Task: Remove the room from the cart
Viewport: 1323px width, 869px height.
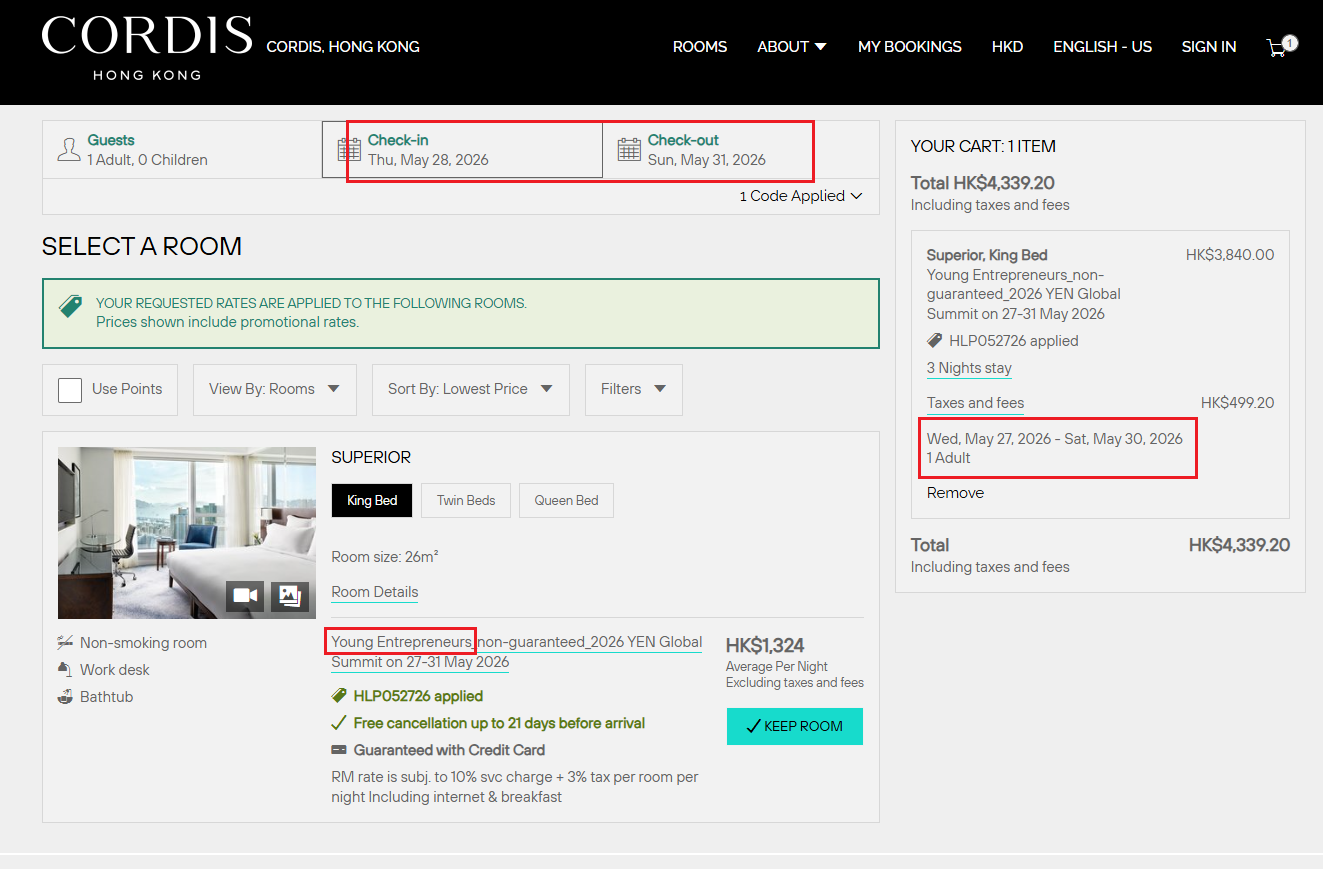Action: point(955,493)
